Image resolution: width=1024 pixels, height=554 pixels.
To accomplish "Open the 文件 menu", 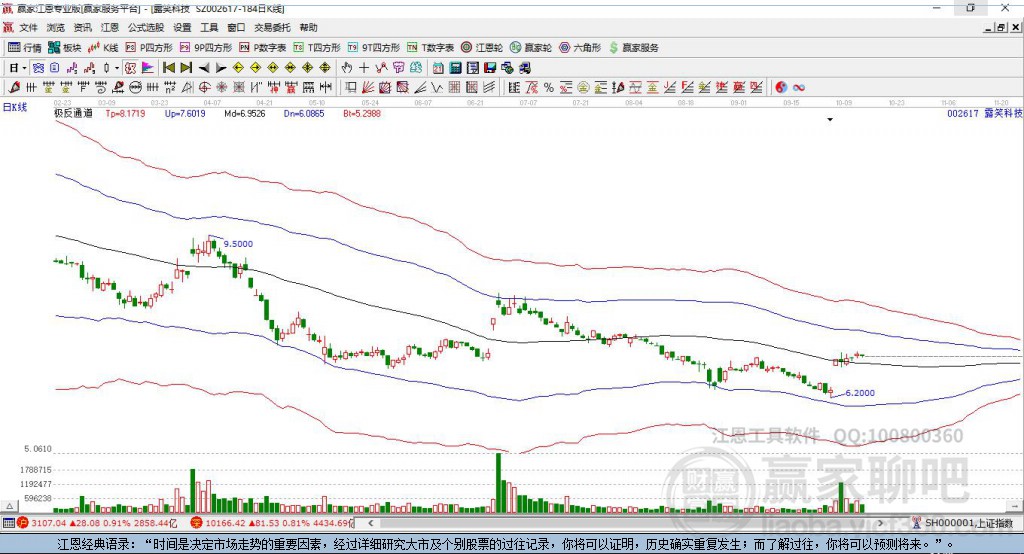I will [x=29, y=27].
